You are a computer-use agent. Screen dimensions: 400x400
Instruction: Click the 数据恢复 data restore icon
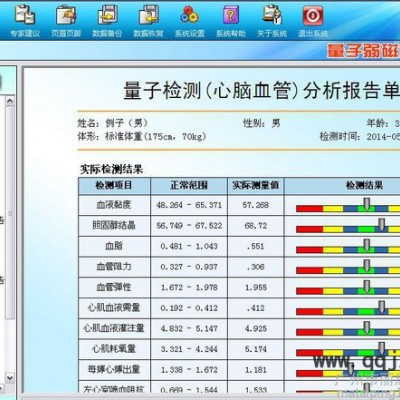click(x=148, y=16)
